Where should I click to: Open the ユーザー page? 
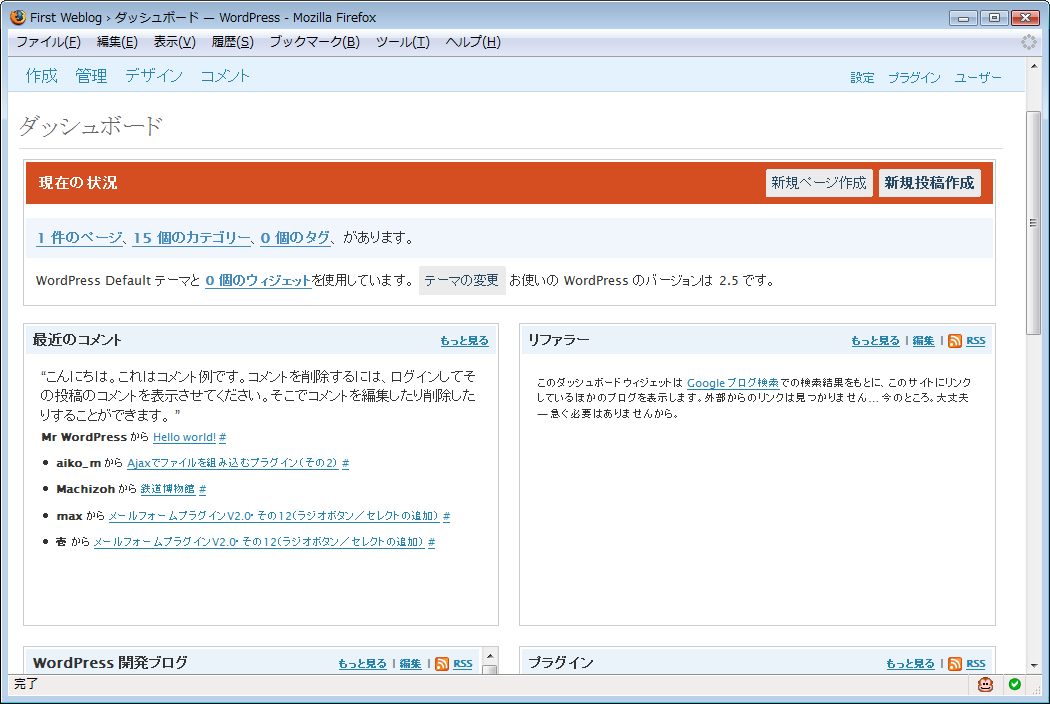click(x=978, y=78)
